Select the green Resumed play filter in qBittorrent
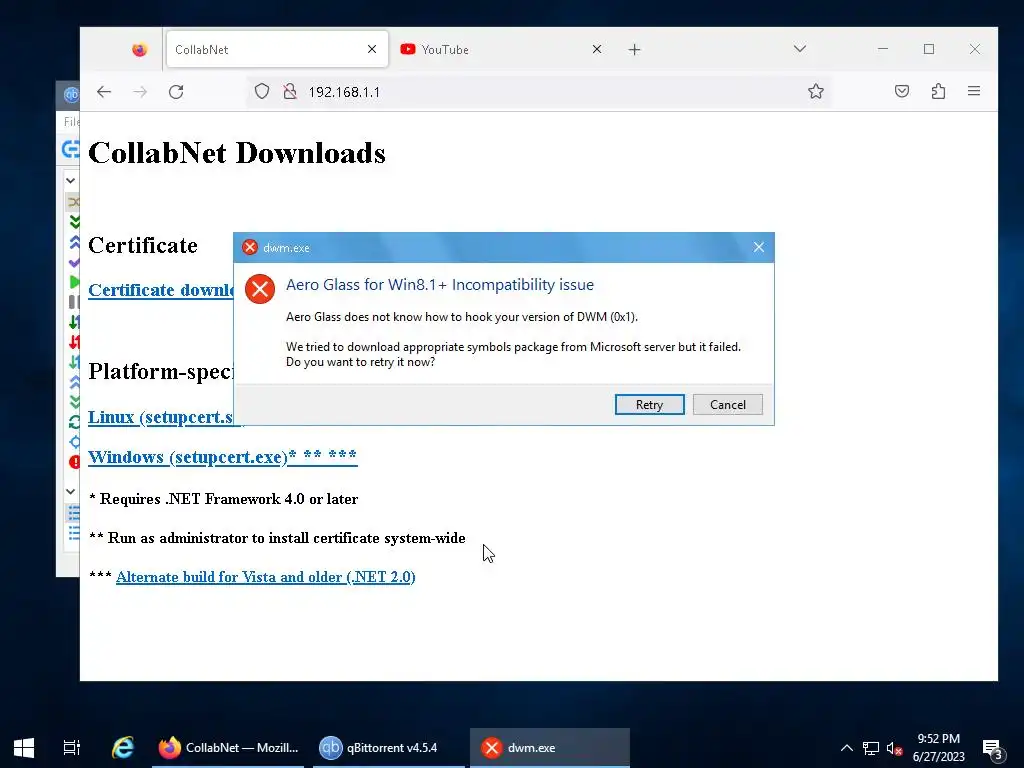Viewport: 1024px width, 768px height. point(74,282)
